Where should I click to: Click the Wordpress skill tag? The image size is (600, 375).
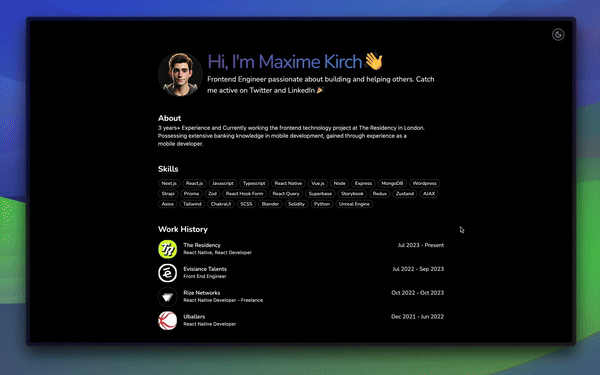(425, 183)
